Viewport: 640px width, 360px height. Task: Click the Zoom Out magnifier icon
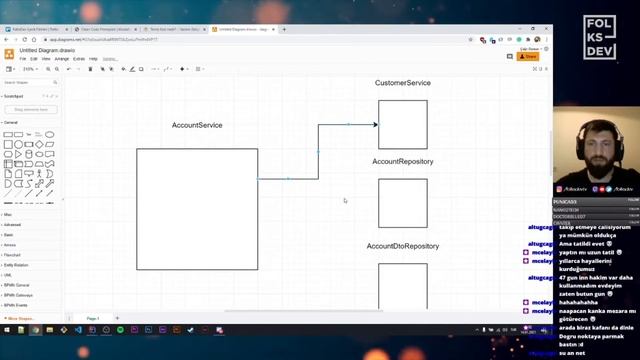pyautogui.click(x=57, y=69)
